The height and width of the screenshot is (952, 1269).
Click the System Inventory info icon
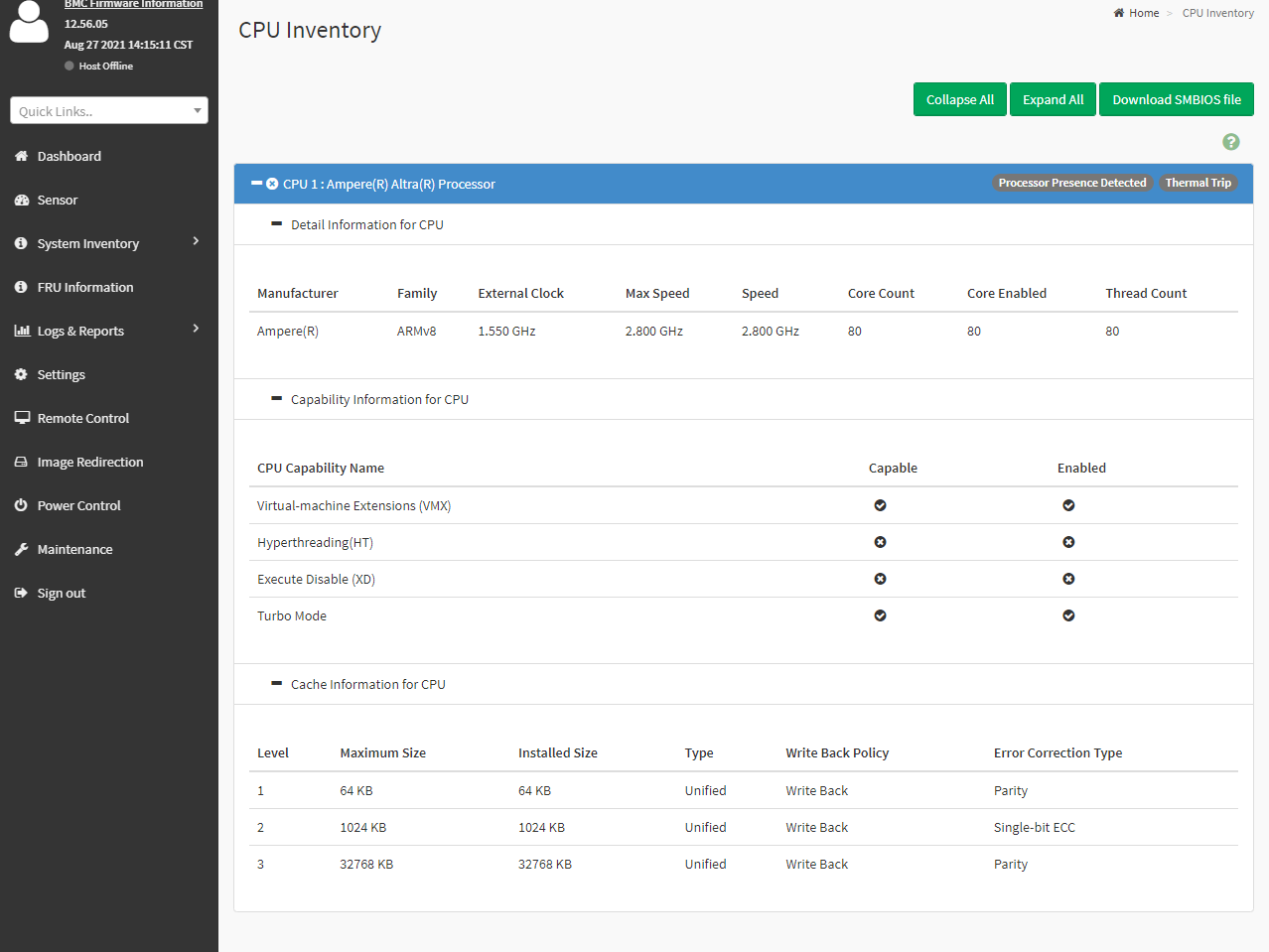point(21,243)
